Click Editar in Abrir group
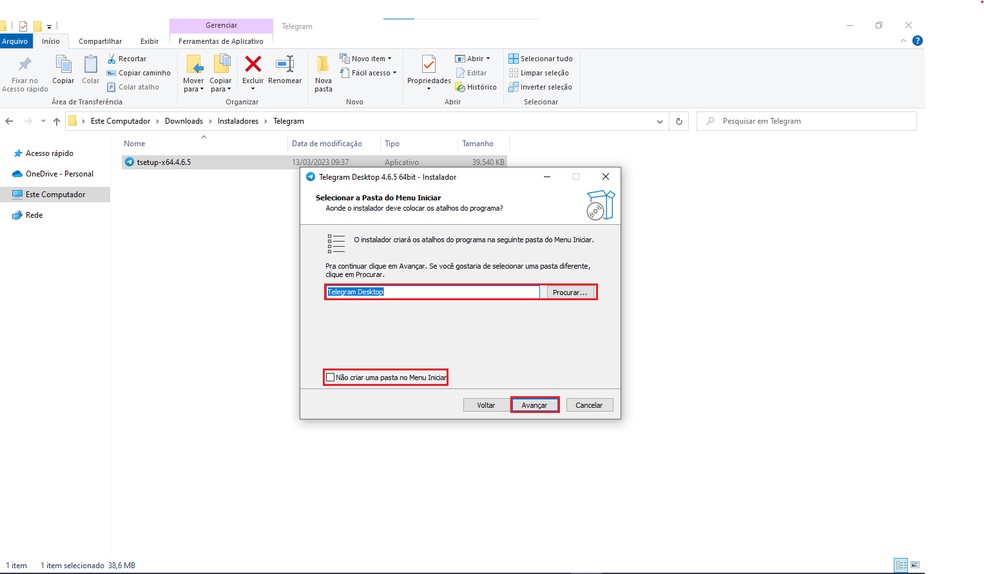 (x=471, y=73)
